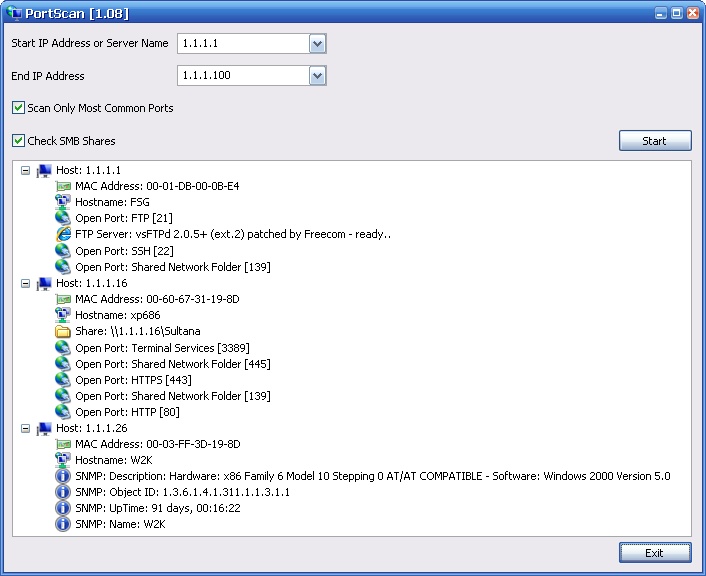706x576 pixels.
Task: Click the Exit button
Action: (x=654, y=553)
